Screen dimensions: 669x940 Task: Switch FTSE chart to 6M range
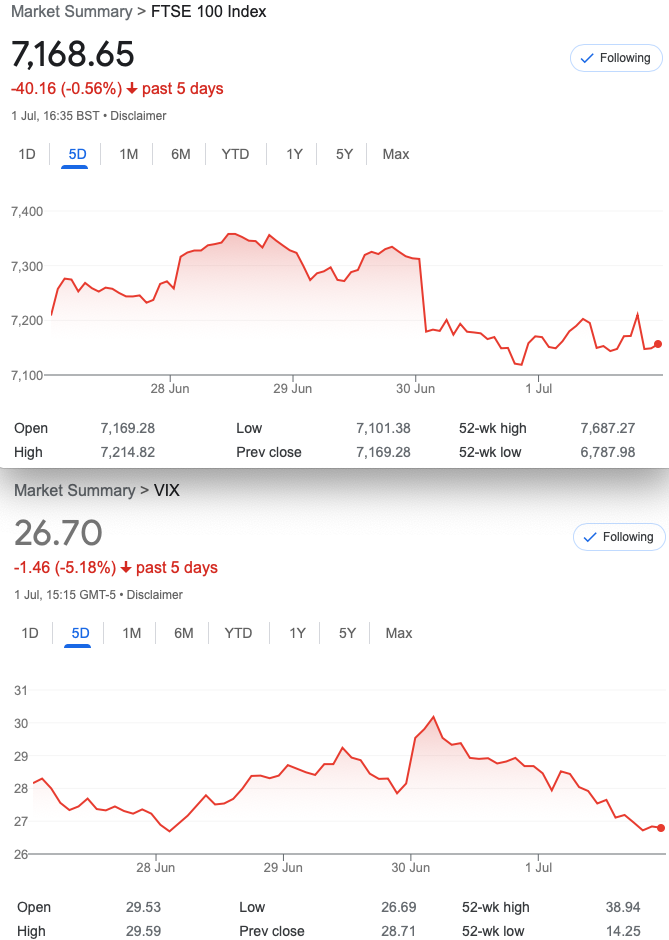click(180, 155)
